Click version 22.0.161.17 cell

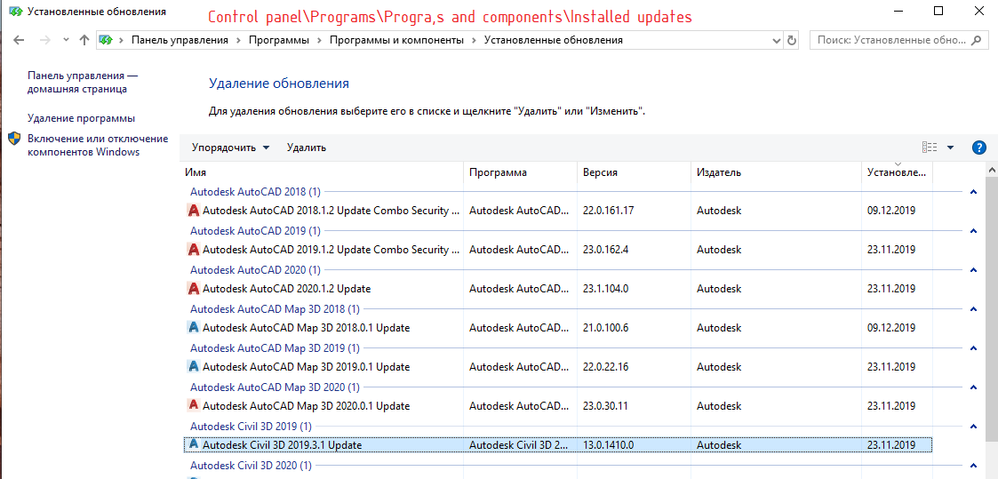point(608,211)
